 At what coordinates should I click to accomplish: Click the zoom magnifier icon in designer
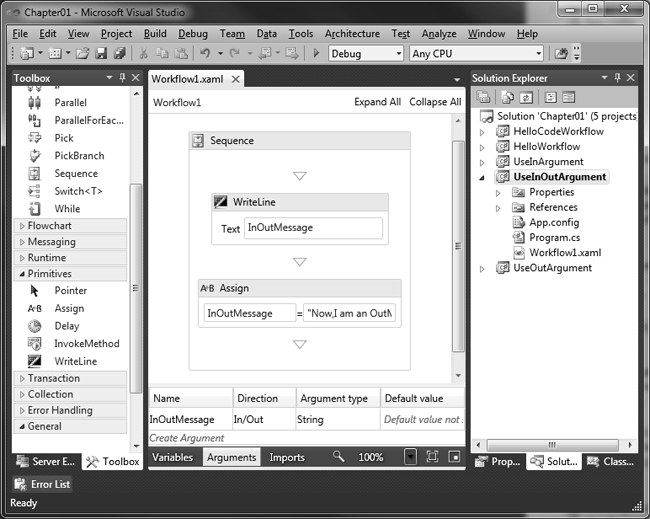coord(338,456)
